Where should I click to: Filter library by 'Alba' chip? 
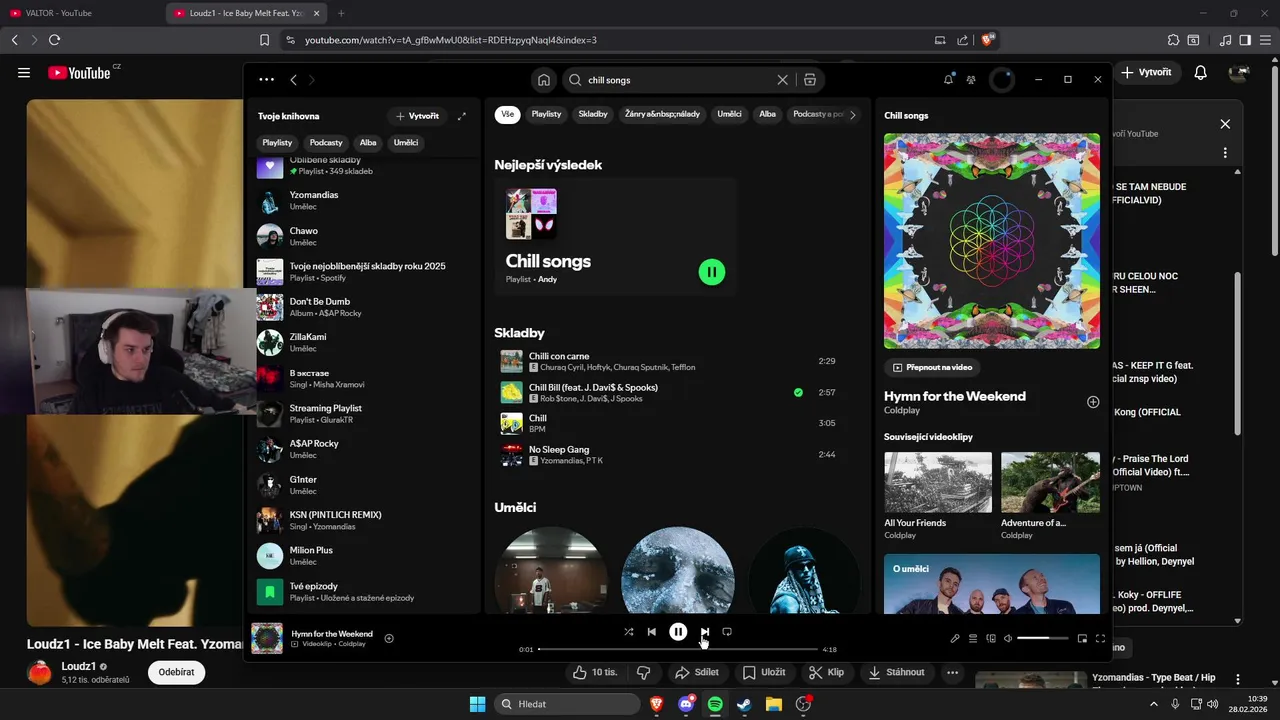[368, 143]
